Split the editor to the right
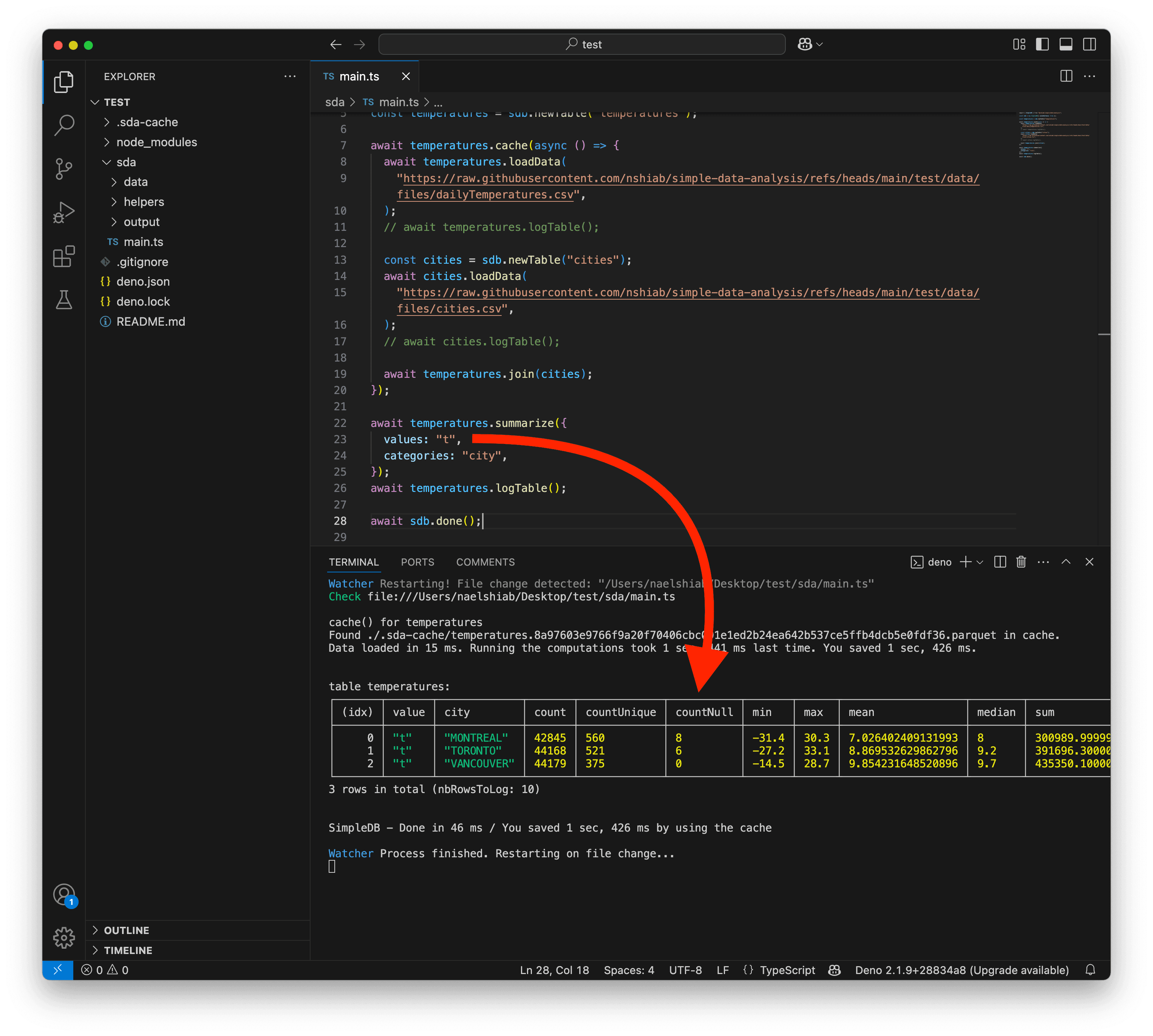 [1066, 76]
